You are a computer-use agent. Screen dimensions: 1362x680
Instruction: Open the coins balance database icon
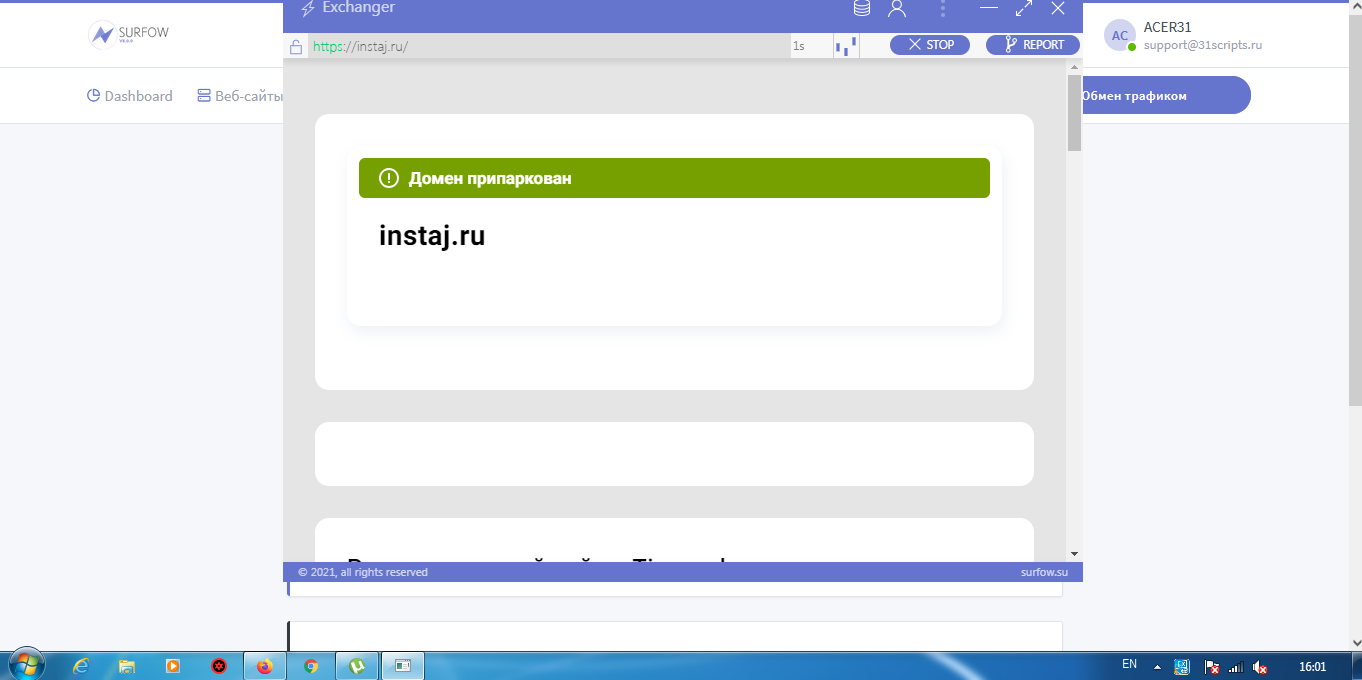click(861, 9)
